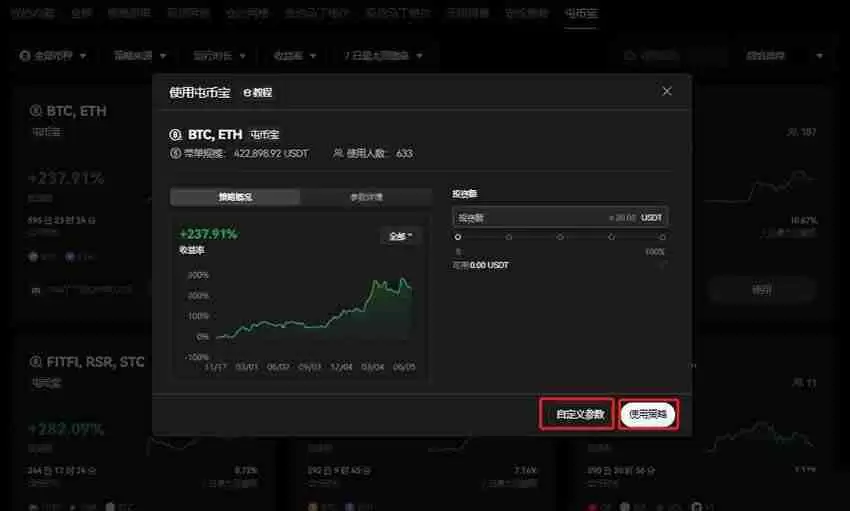Click the +237.91% yield value in dialog
Screen dimensions: 850x511
click(208, 234)
